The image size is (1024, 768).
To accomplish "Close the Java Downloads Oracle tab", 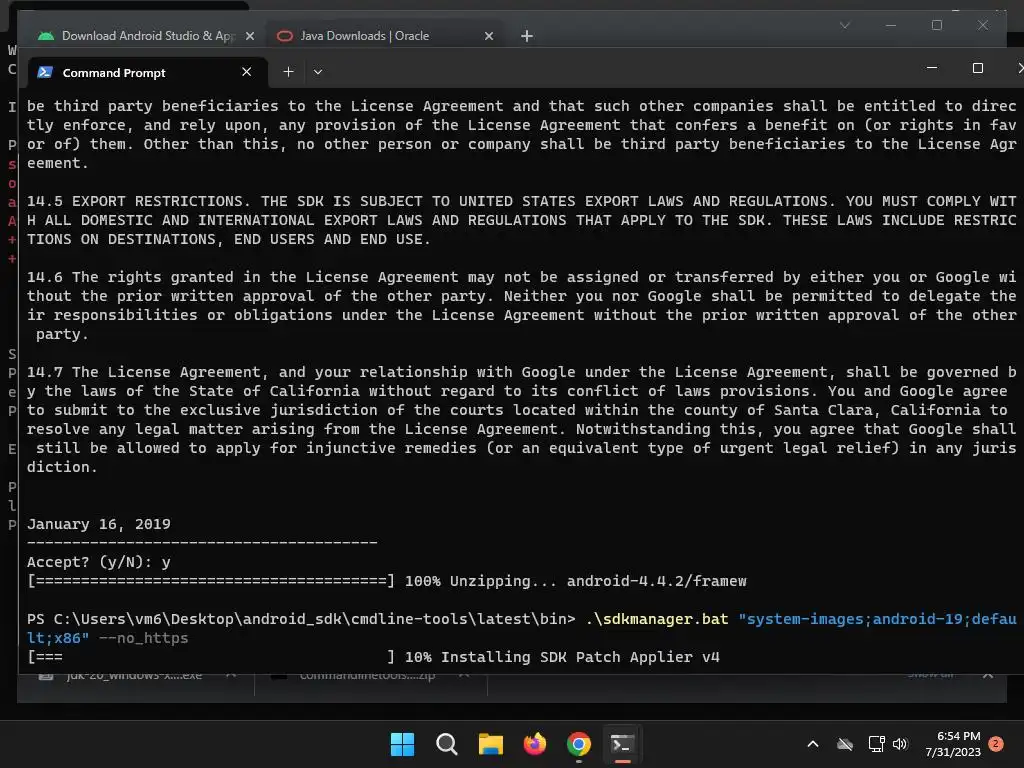I will tap(488, 36).
